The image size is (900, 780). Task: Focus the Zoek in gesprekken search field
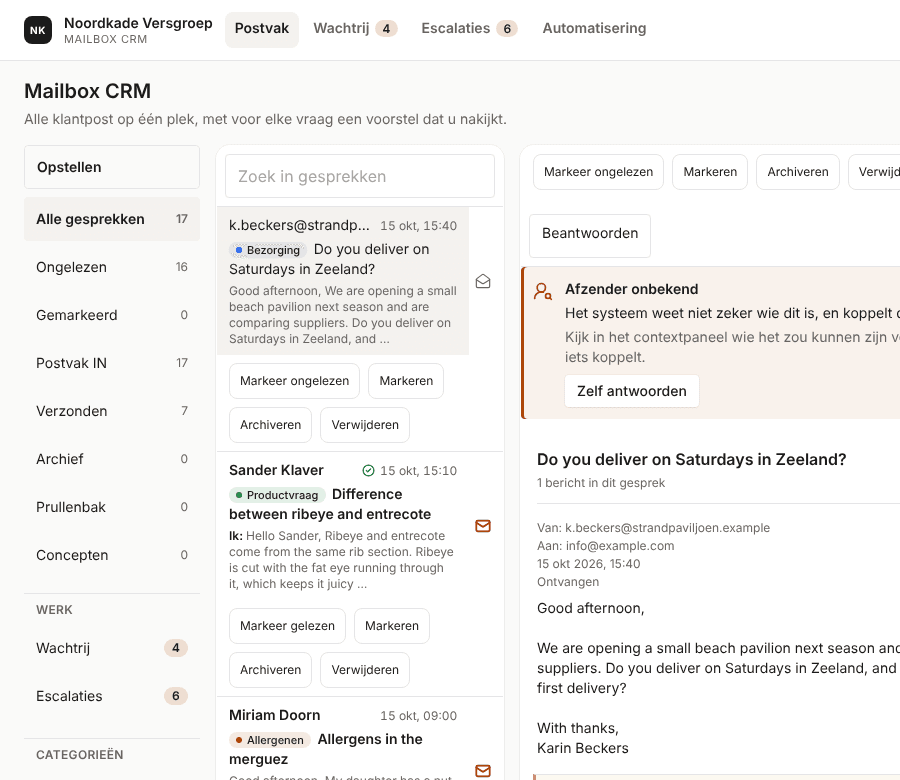[360, 176]
